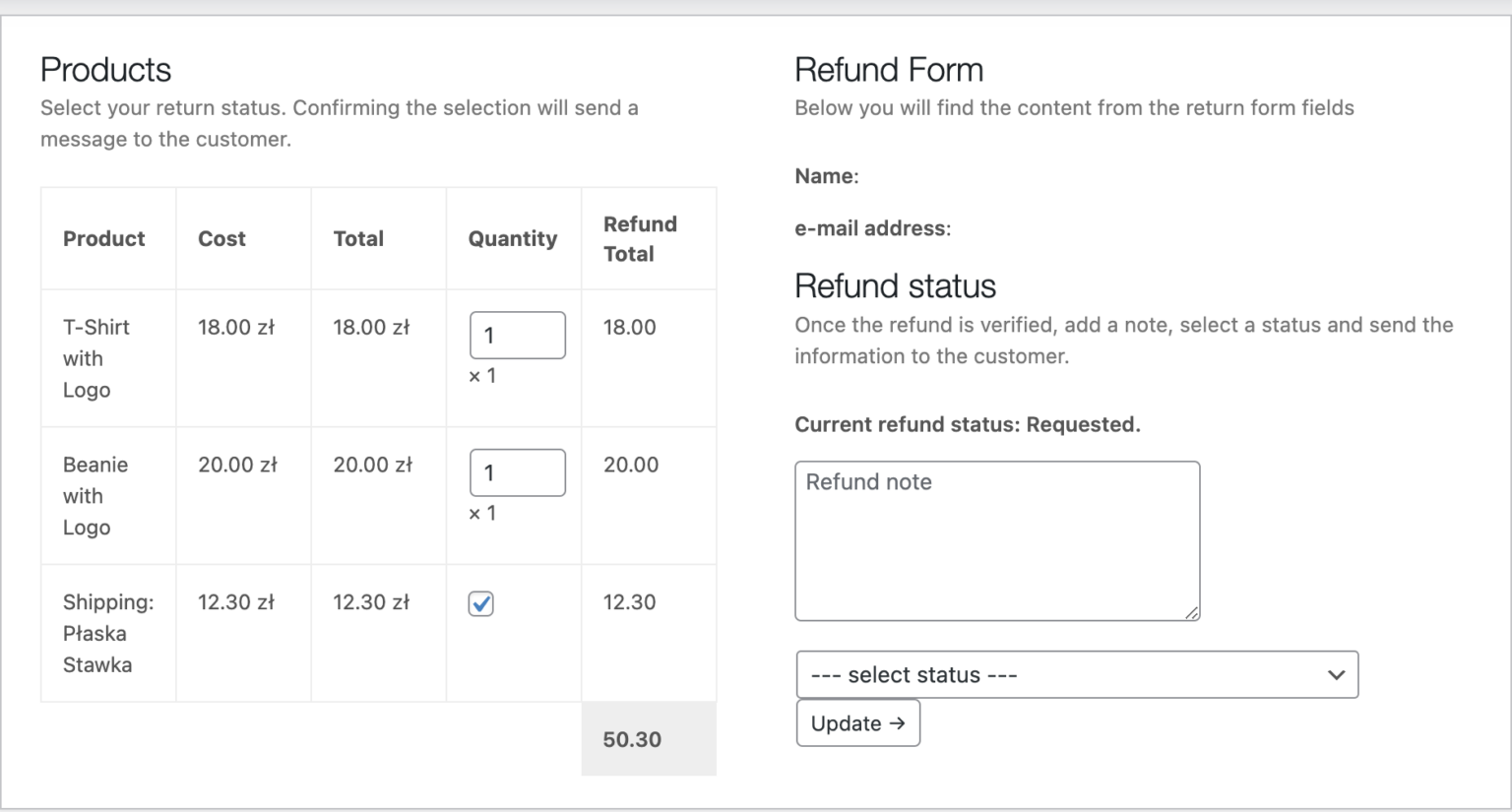Click the T-Shirt with Logo product name

tap(95, 358)
